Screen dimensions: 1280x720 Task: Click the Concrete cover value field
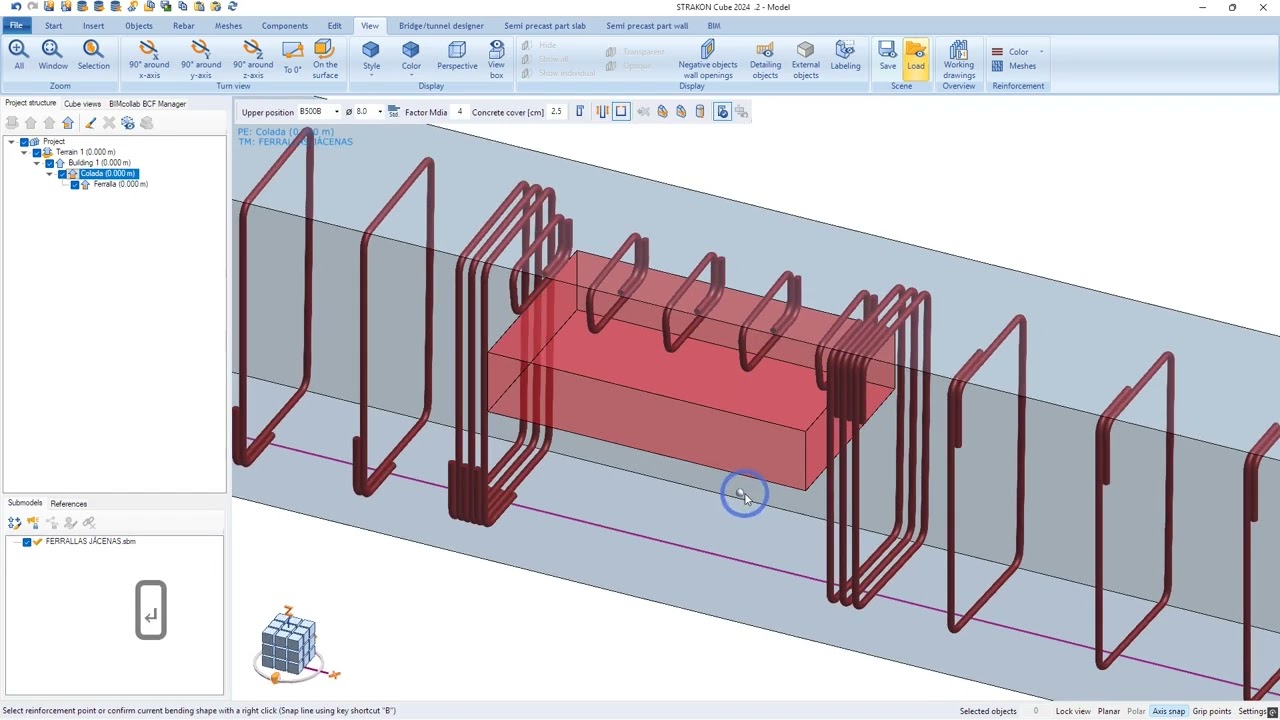[556, 112]
